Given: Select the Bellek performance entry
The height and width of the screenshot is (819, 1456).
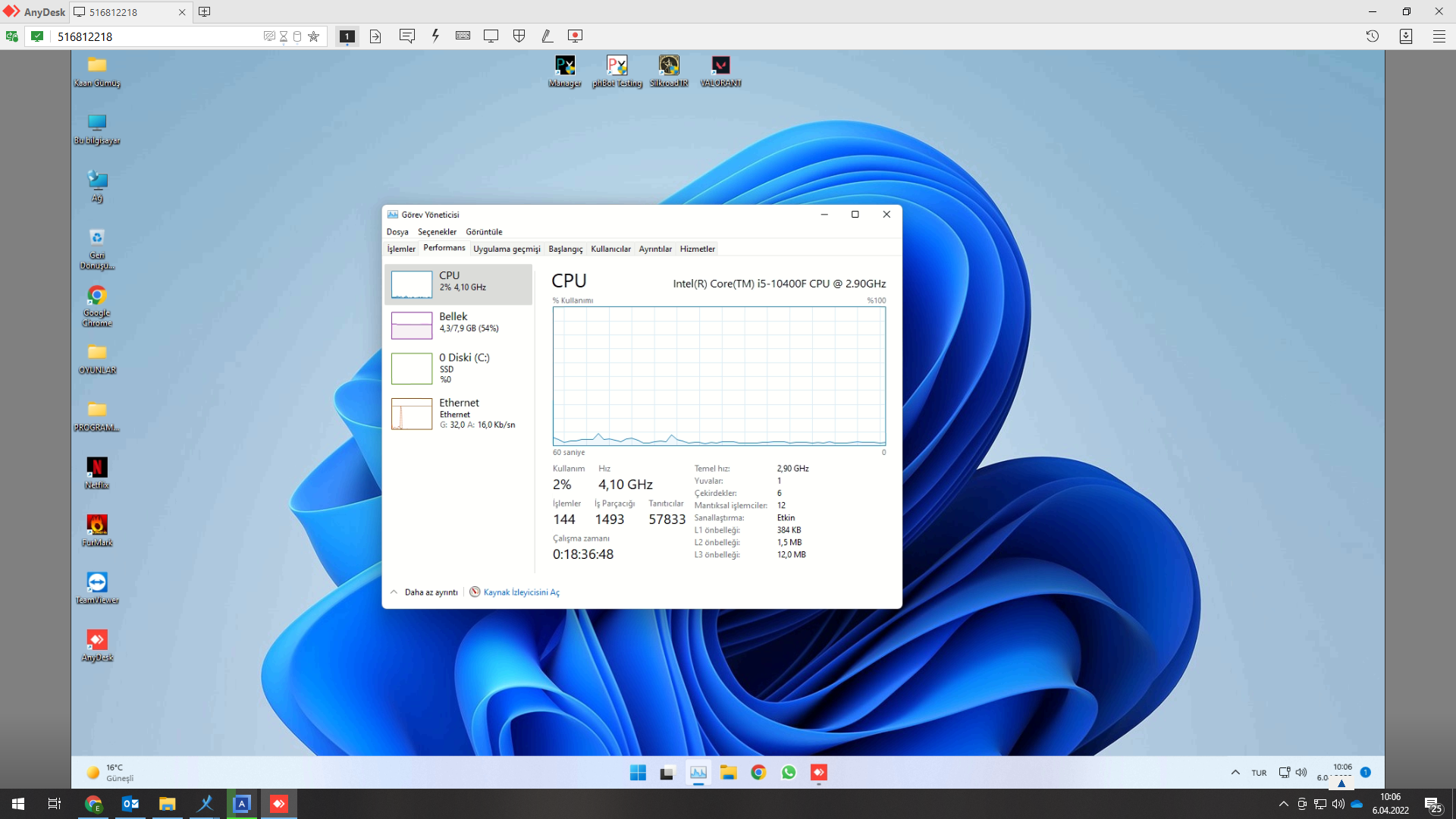Looking at the screenshot, I should point(458,325).
